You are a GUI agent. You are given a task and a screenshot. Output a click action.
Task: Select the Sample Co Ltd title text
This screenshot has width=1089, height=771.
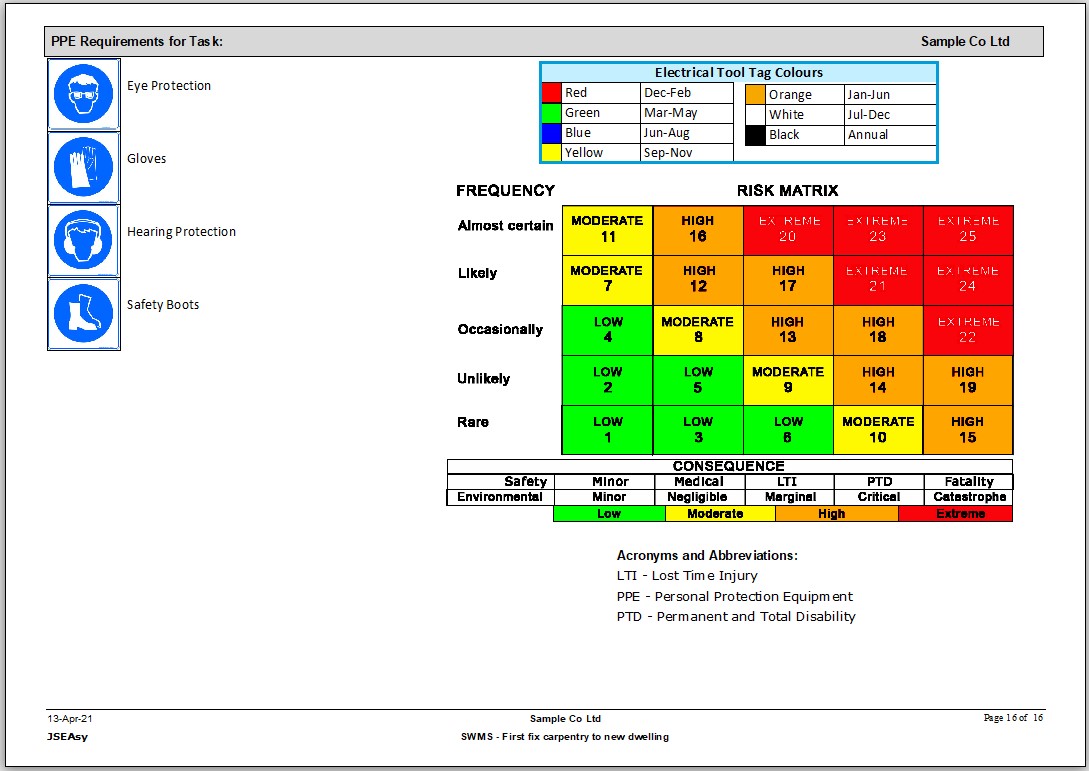pos(965,41)
